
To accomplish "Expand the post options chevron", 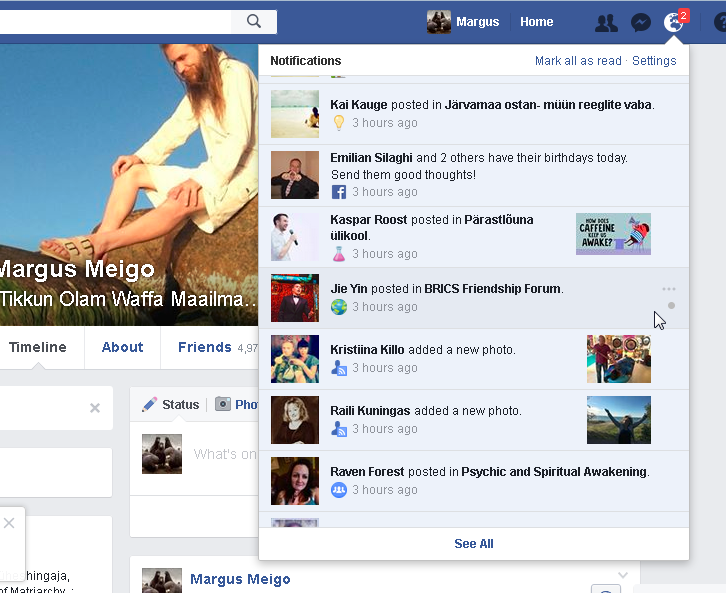I will [x=623, y=575].
